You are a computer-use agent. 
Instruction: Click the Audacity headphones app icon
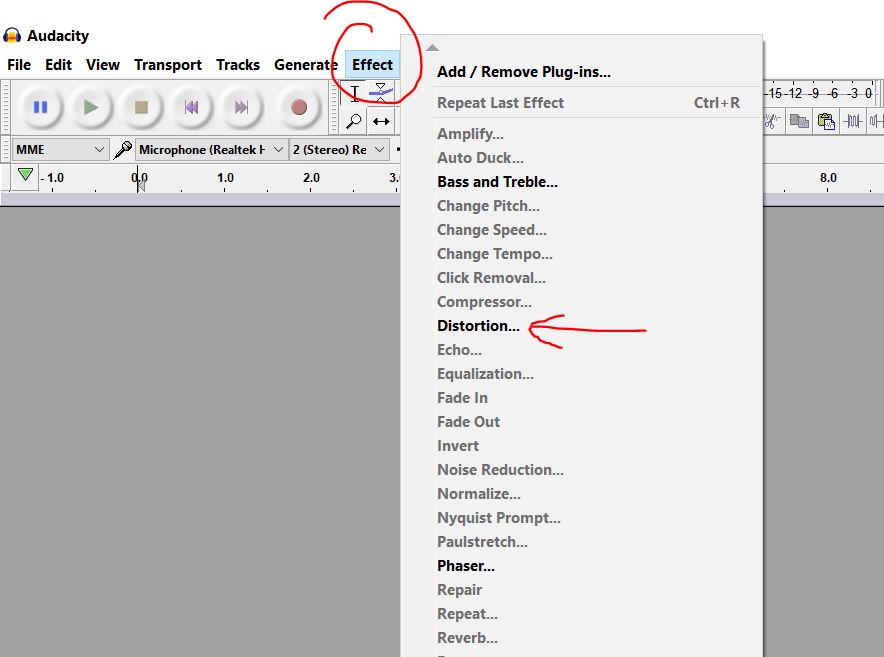(x=12, y=36)
